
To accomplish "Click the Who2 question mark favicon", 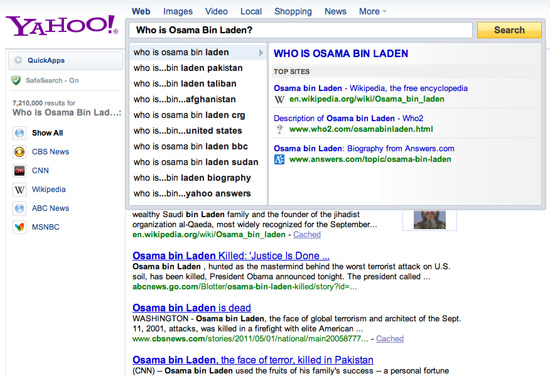I will pyautogui.click(x=279, y=129).
